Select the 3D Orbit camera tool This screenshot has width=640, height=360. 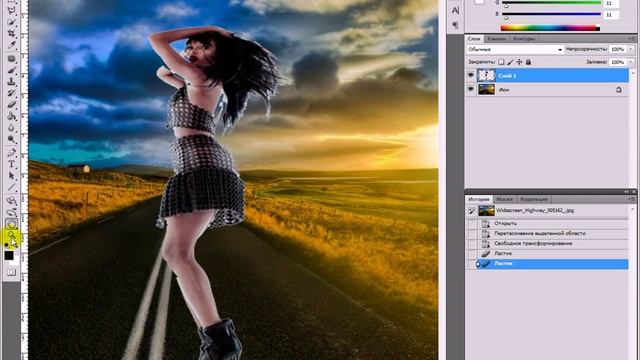point(11,212)
